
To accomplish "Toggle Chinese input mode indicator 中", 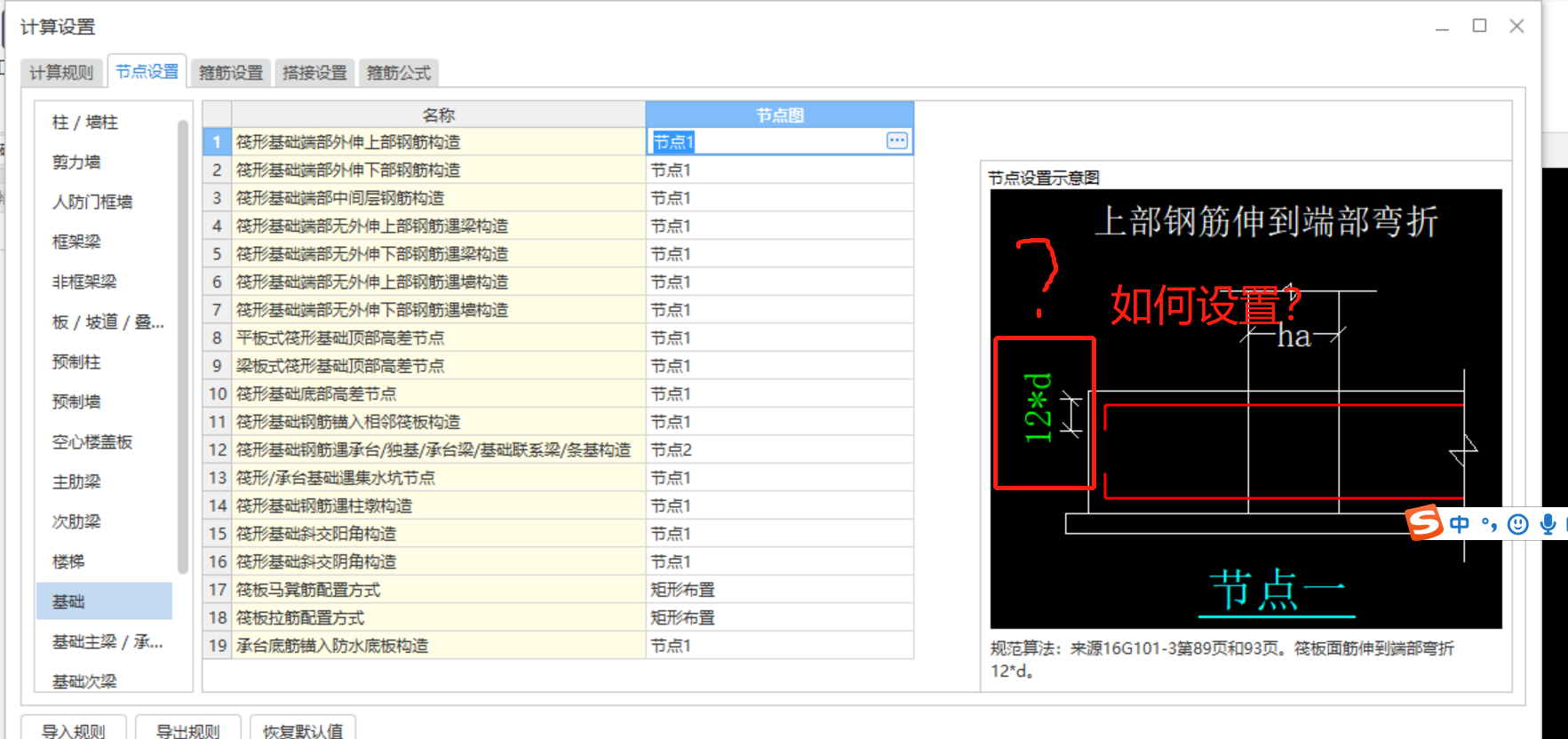I will click(x=1459, y=524).
